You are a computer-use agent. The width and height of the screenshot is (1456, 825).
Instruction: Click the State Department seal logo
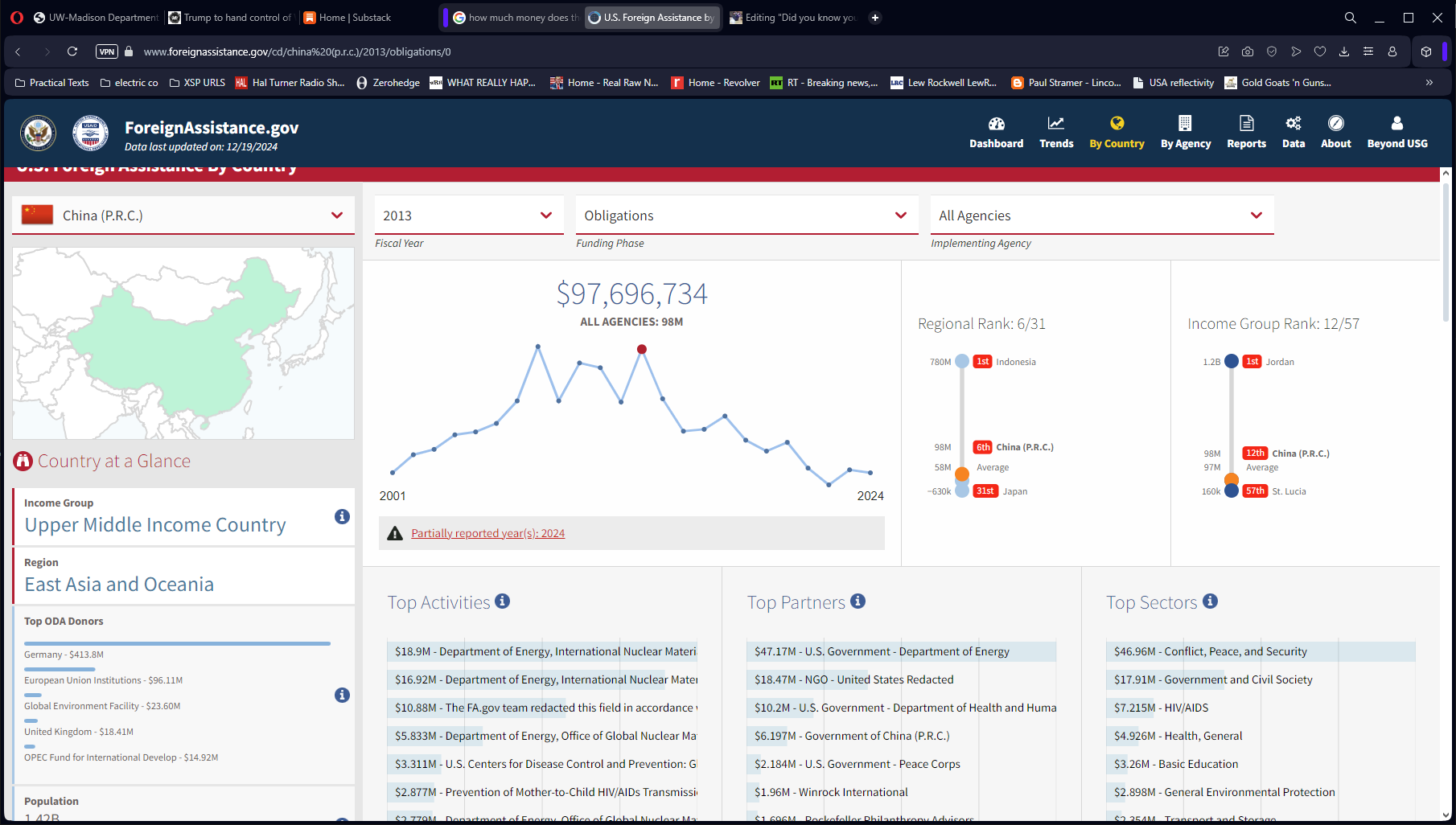pos(38,133)
